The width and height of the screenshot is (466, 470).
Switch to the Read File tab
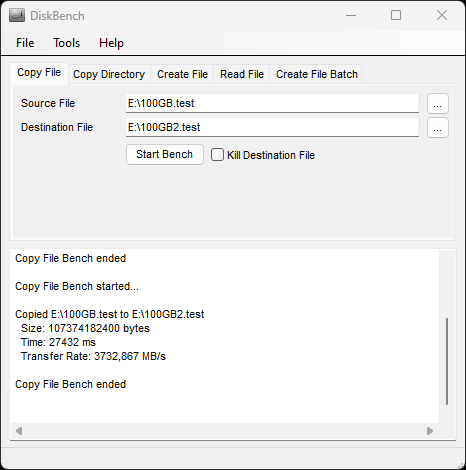coord(242,74)
